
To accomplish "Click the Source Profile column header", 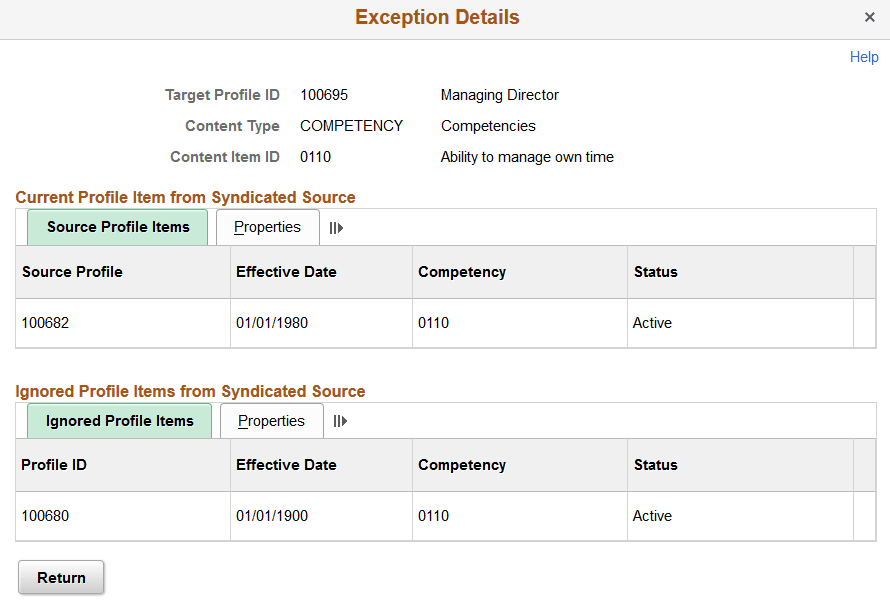I will [72, 271].
